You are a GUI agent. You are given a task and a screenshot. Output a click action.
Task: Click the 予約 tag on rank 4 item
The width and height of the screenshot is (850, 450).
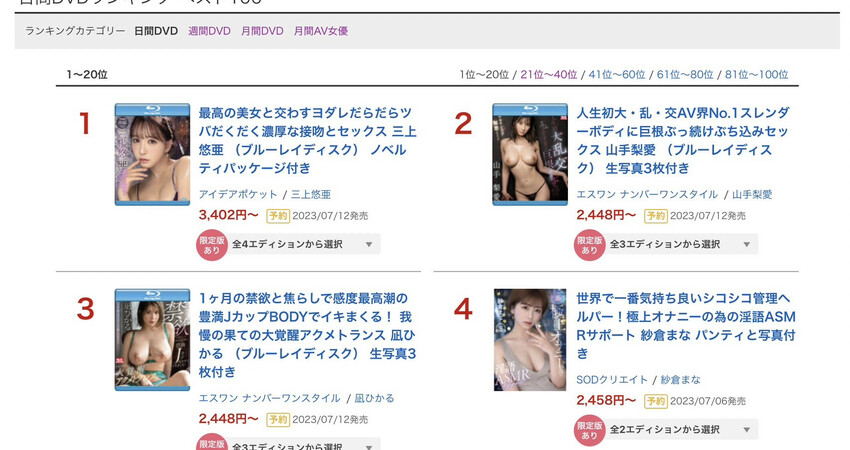(656, 401)
